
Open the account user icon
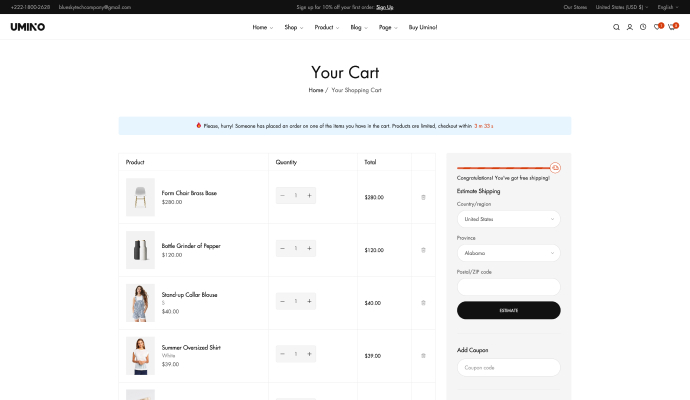click(x=630, y=27)
